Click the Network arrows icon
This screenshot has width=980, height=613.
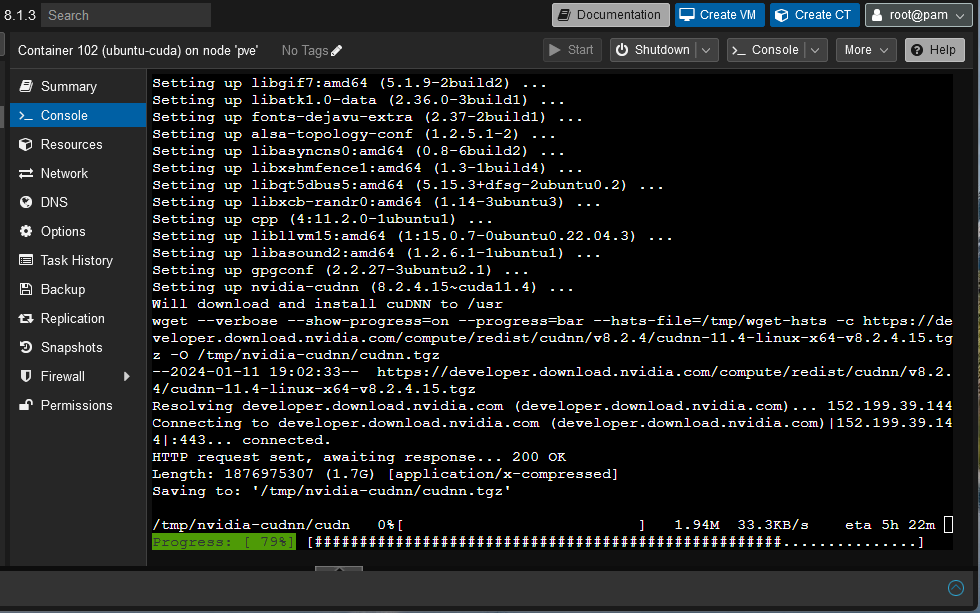click(x=26, y=173)
